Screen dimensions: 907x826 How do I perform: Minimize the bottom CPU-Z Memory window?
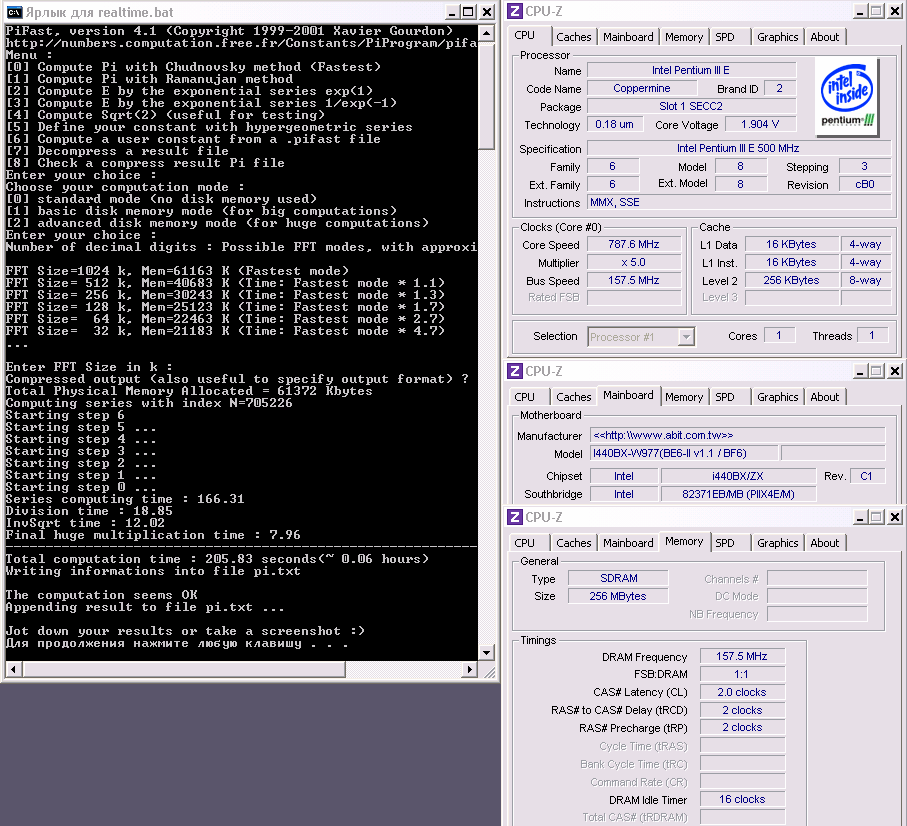click(860, 517)
